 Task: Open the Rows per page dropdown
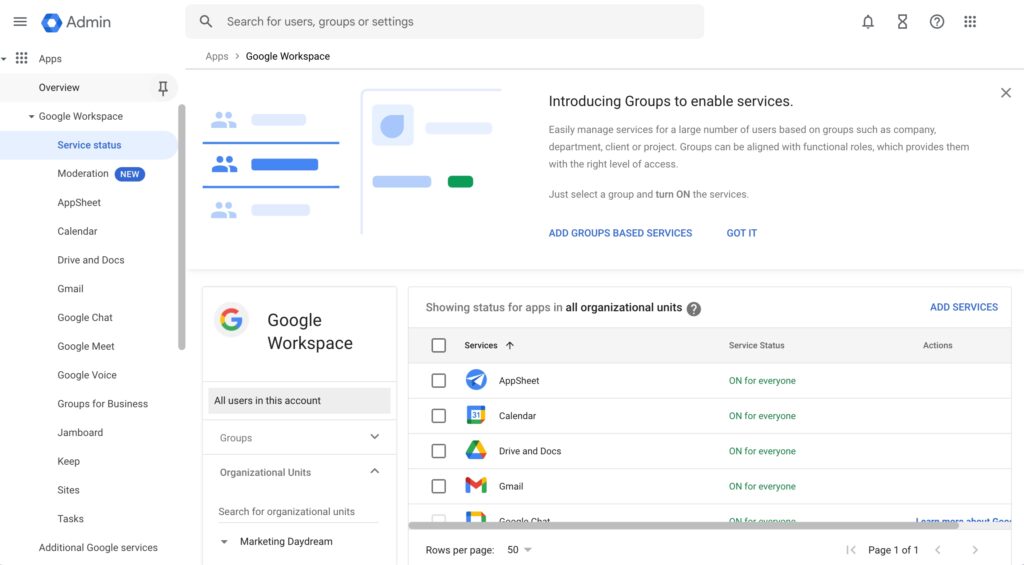click(x=520, y=550)
